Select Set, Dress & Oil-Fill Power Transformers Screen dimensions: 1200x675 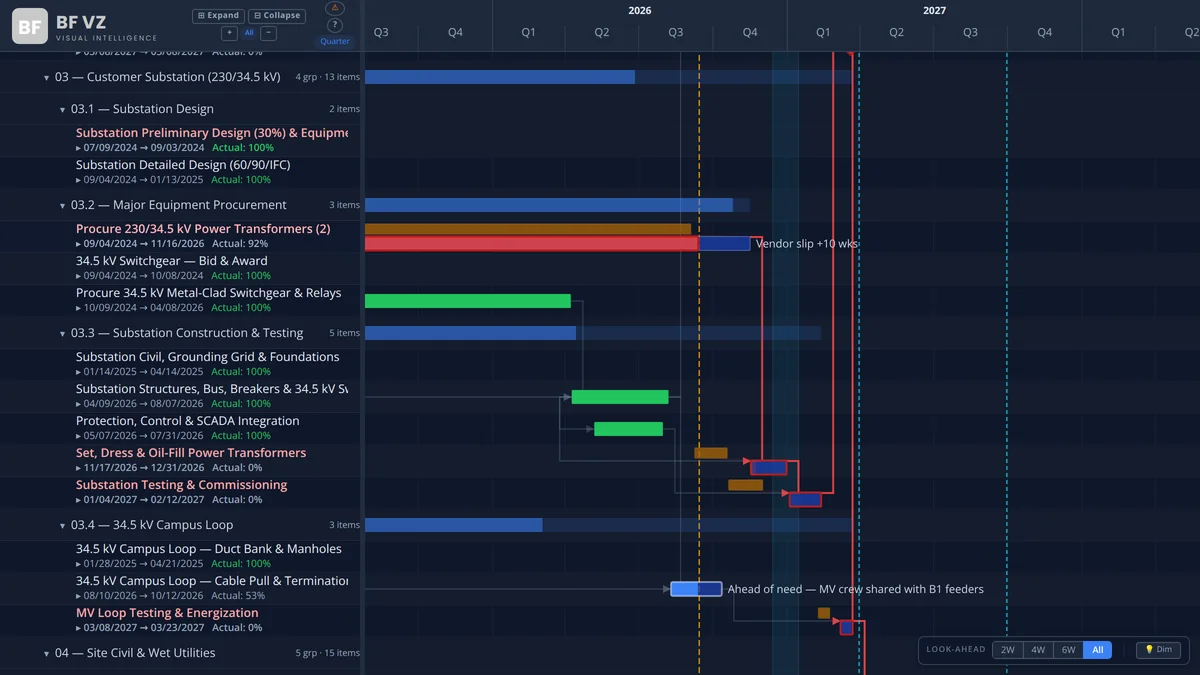tap(191, 453)
